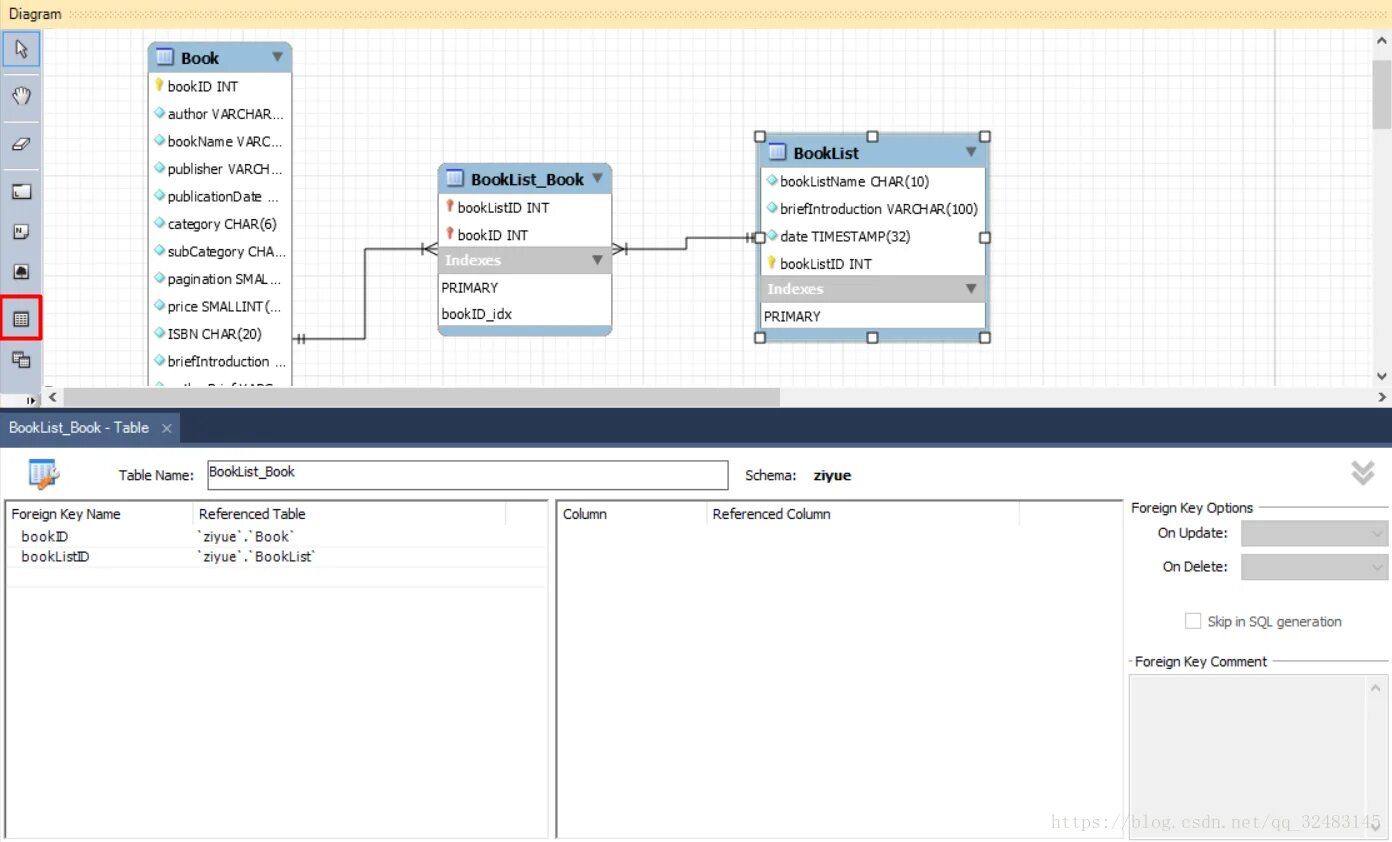Image resolution: width=1392 pixels, height=842 pixels.
Task: Close the BookList_Book - Table tab
Action: [167, 428]
